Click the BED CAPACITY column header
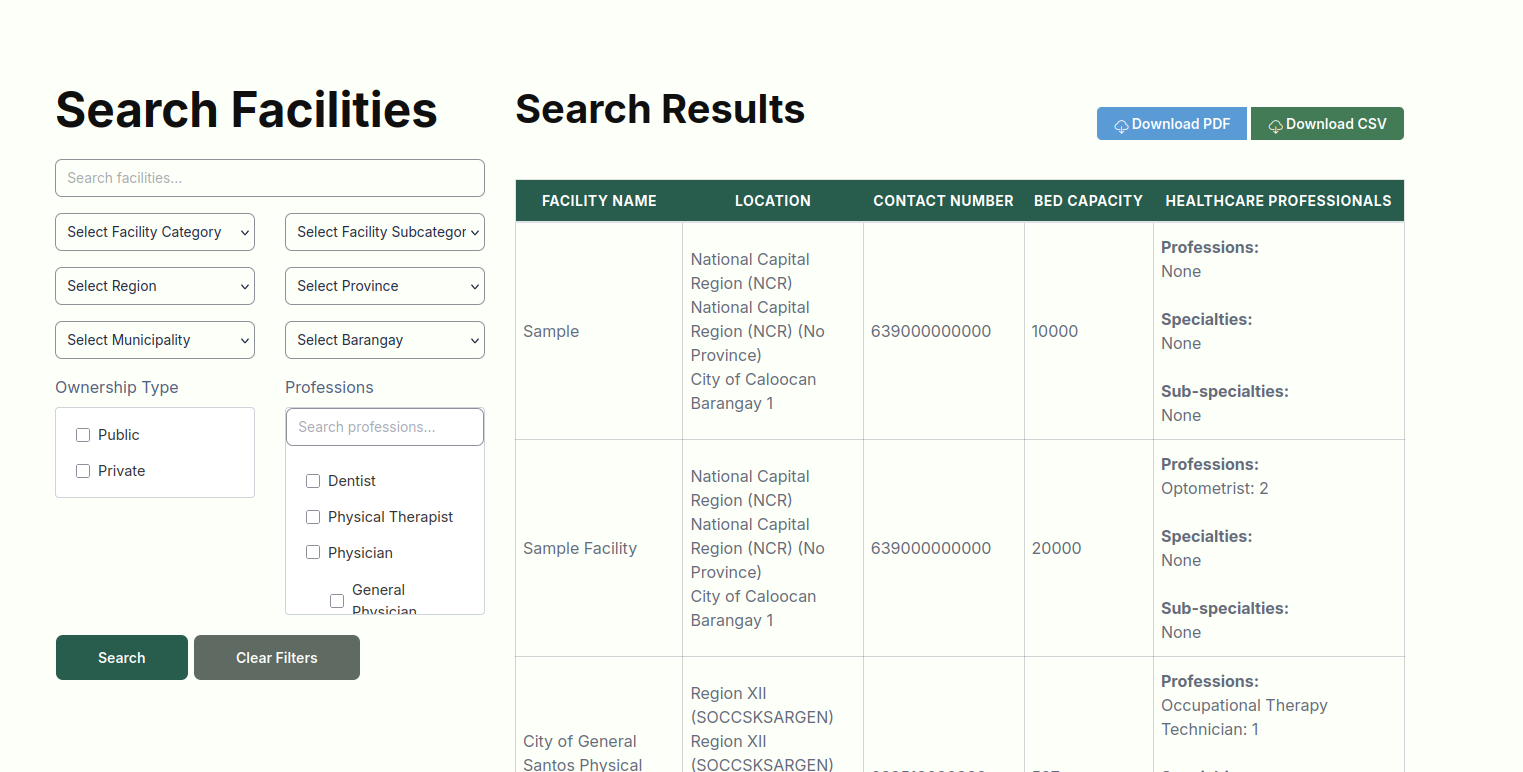The image size is (1523, 772). point(1088,201)
